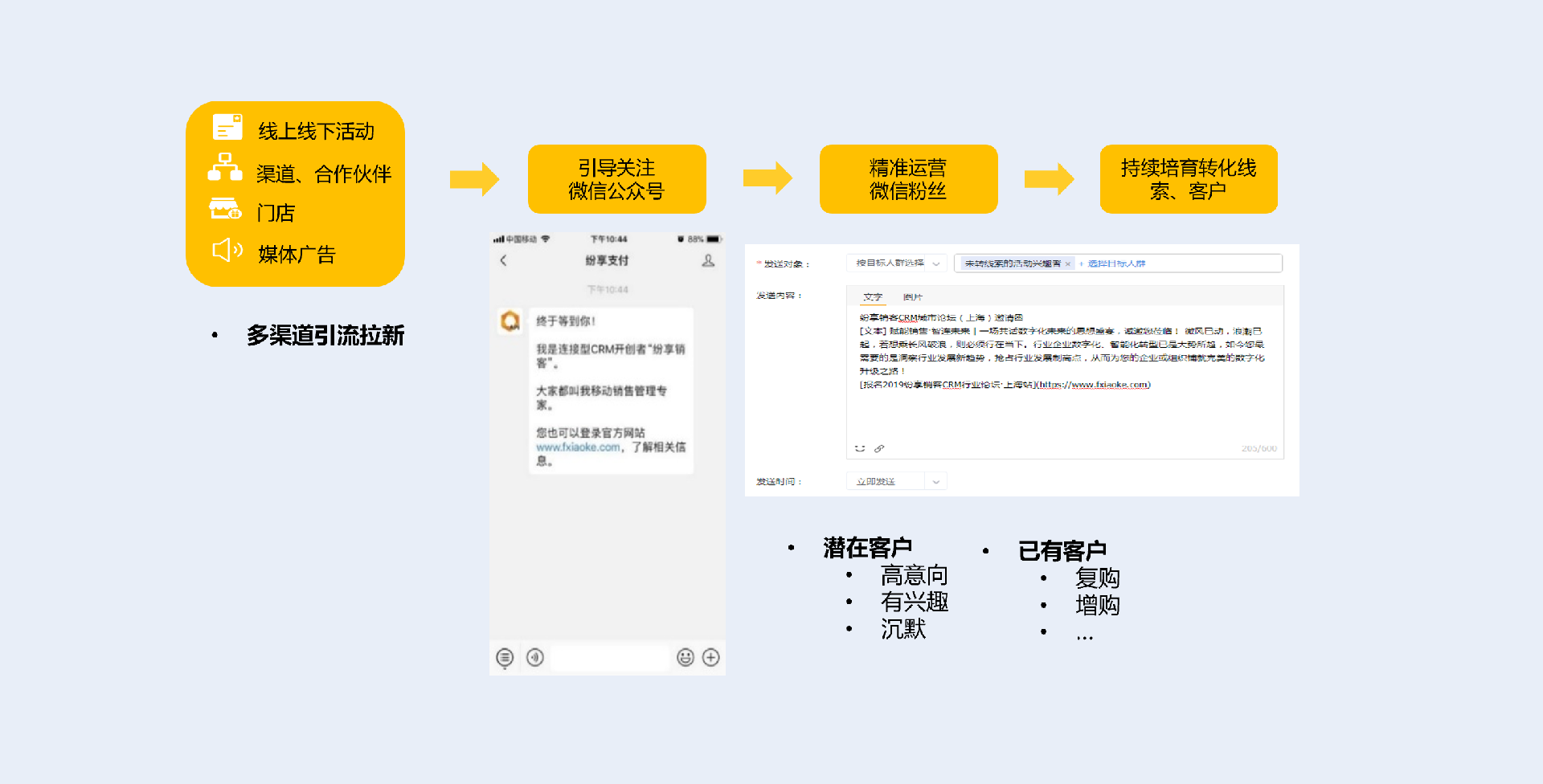This screenshot has height=784, width=1543.
Task: Switch to the 文字 content tab
Action: coord(873,297)
